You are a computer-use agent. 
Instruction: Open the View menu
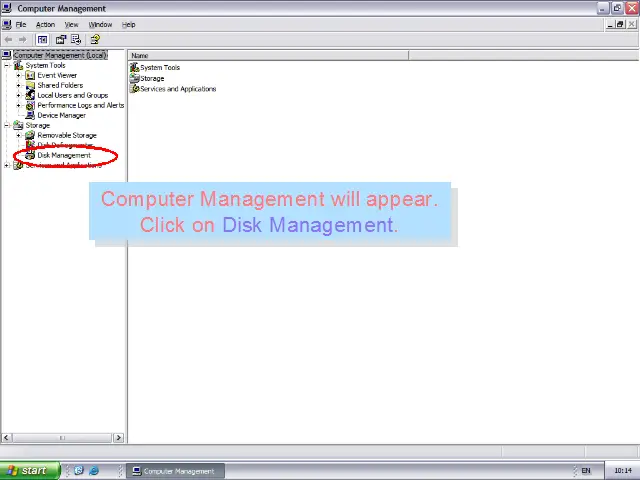71,24
